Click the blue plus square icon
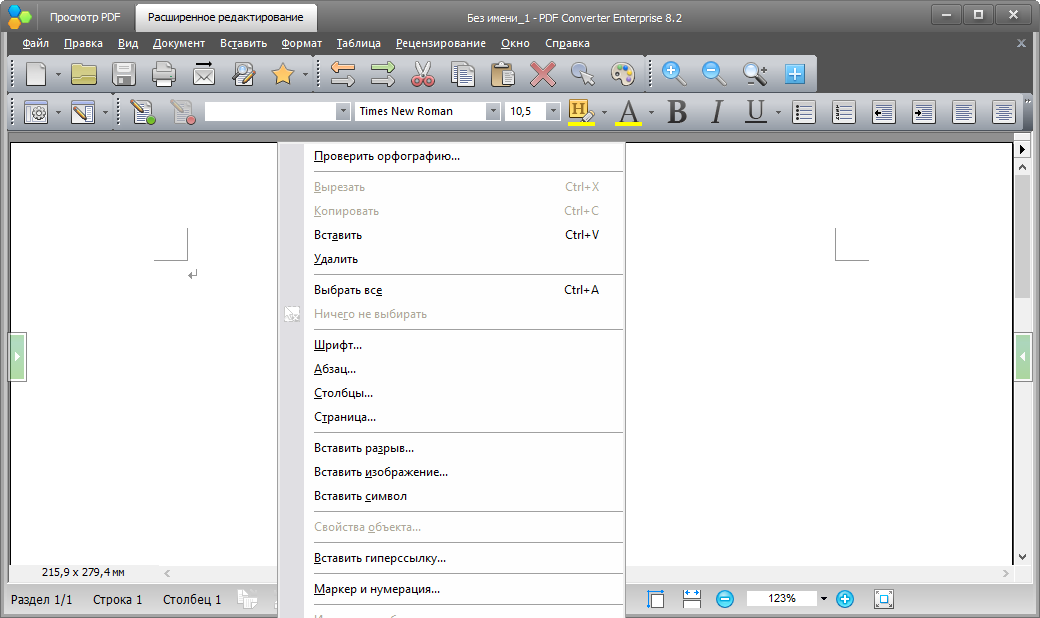 coord(795,74)
